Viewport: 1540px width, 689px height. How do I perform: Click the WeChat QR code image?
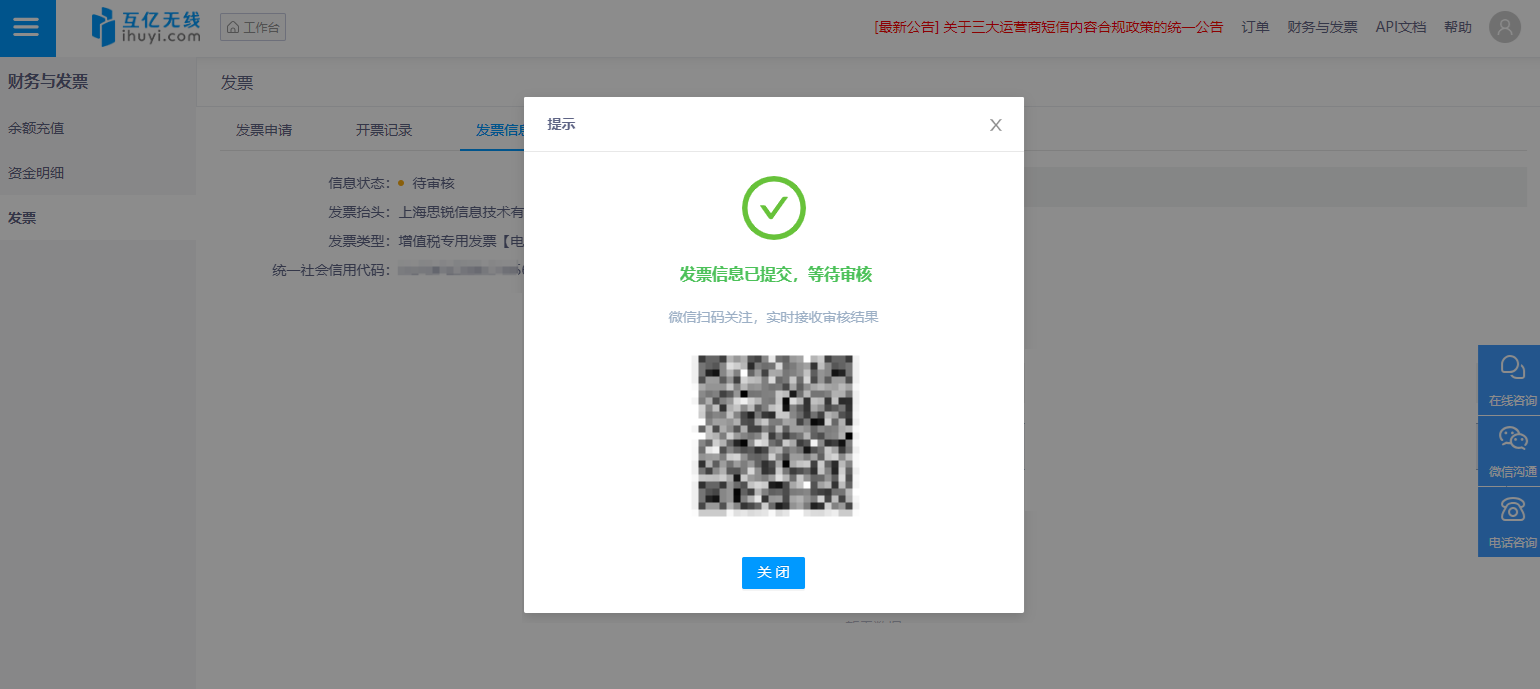pos(775,435)
